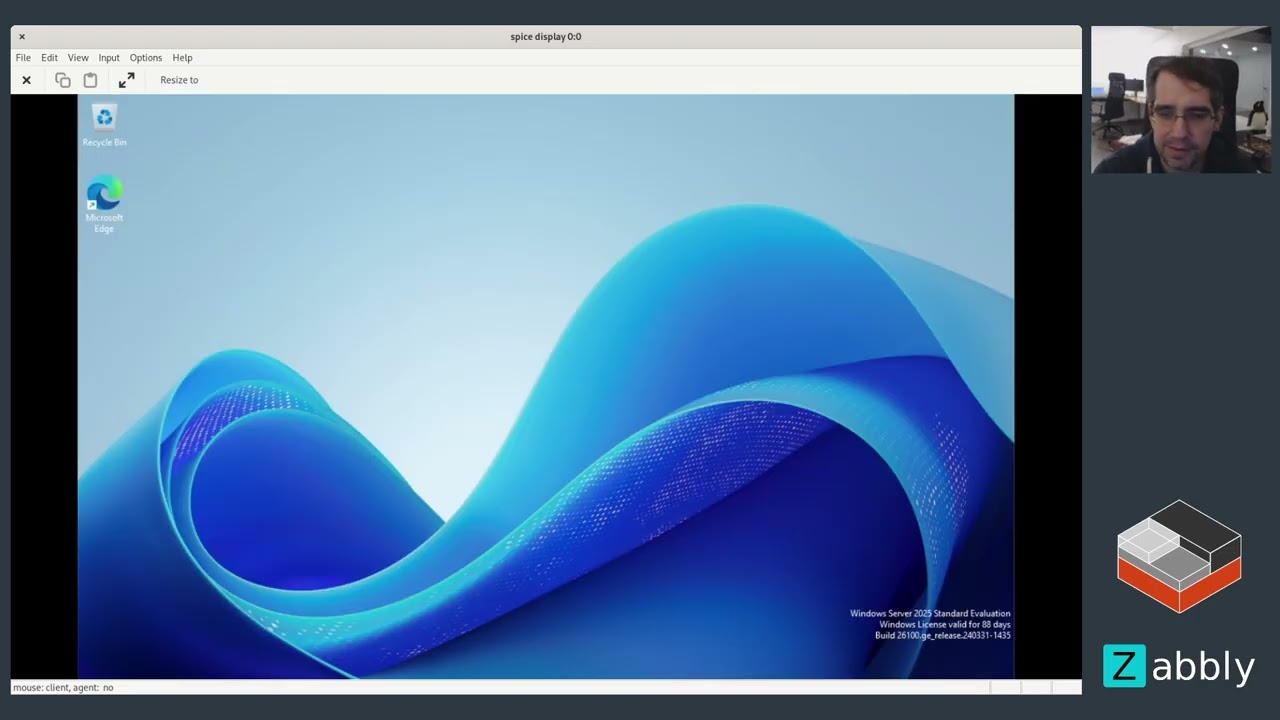Click the 'mouse: client, agent: no' status text
This screenshot has width=1280, height=720.
pyautogui.click(x=63, y=688)
